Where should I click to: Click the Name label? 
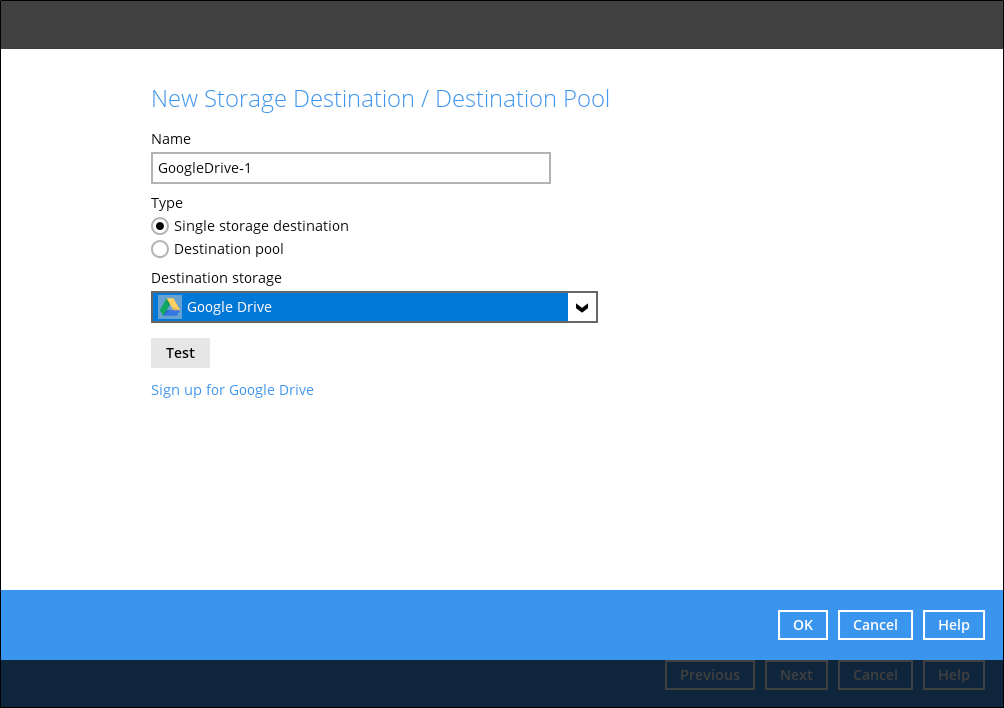click(x=171, y=139)
